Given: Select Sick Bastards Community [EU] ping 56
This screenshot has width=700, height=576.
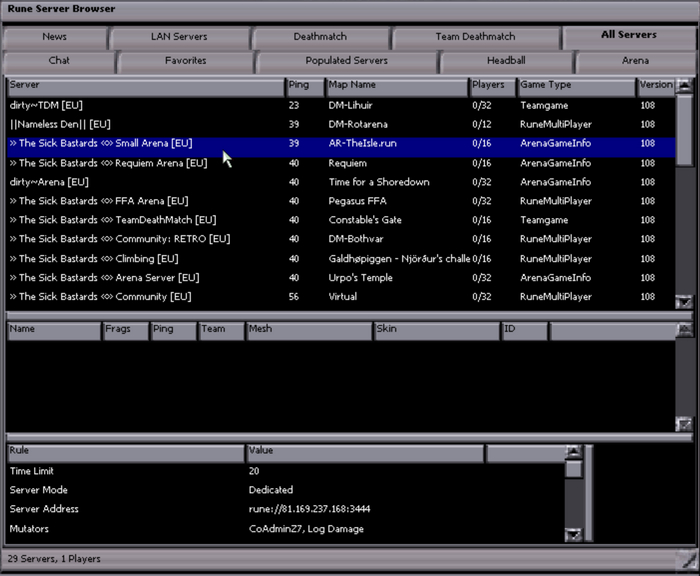Looking at the screenshot, I should pos(341,297).
